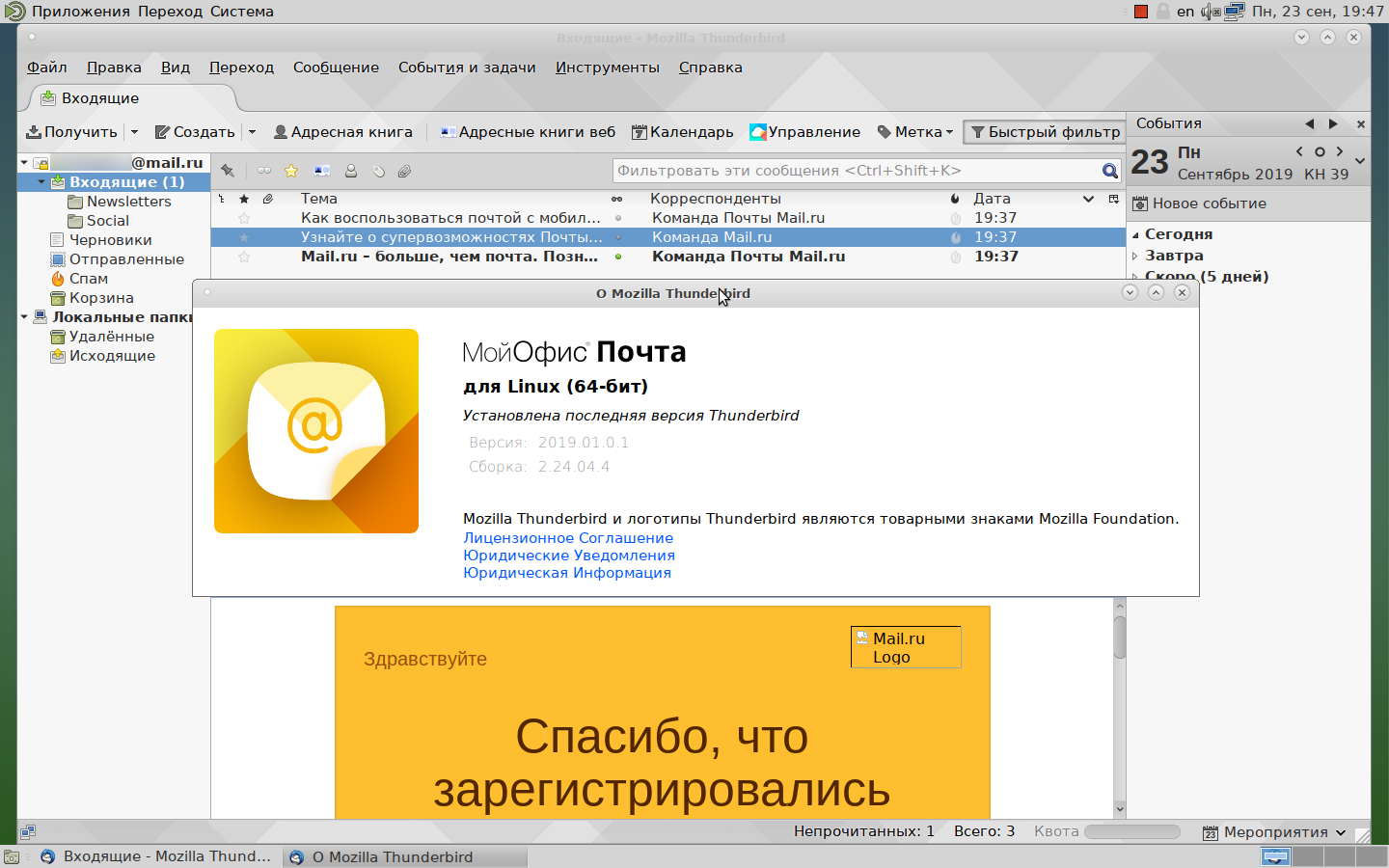Click the Управление toolbar button
1389x868 pixels.
[805, 132]
